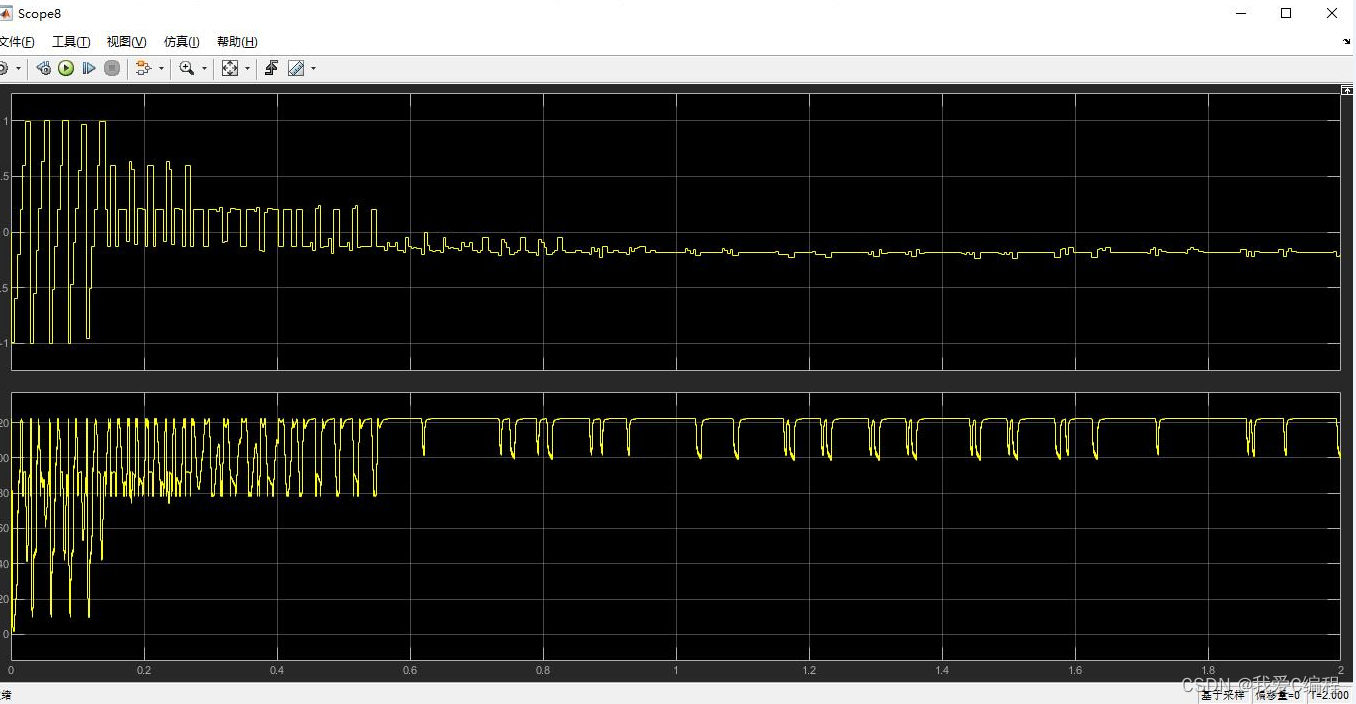Expand the zoom tool dropdown arrow
The image size is (1356, 704).
tap(204, 69)
